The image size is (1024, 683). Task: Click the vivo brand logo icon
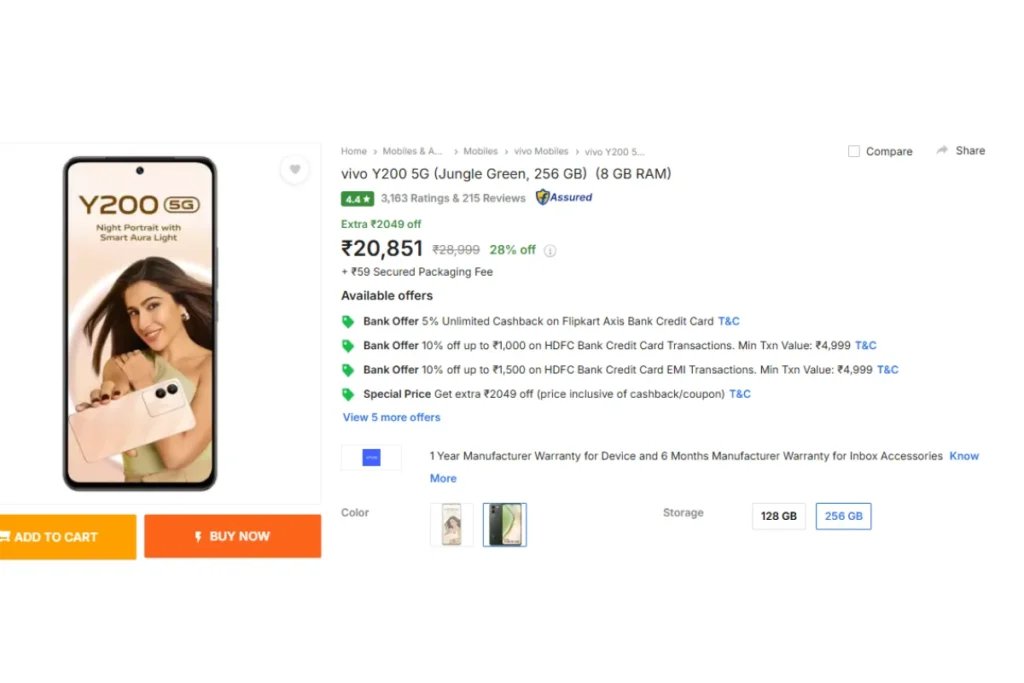[x=372, y=458]
